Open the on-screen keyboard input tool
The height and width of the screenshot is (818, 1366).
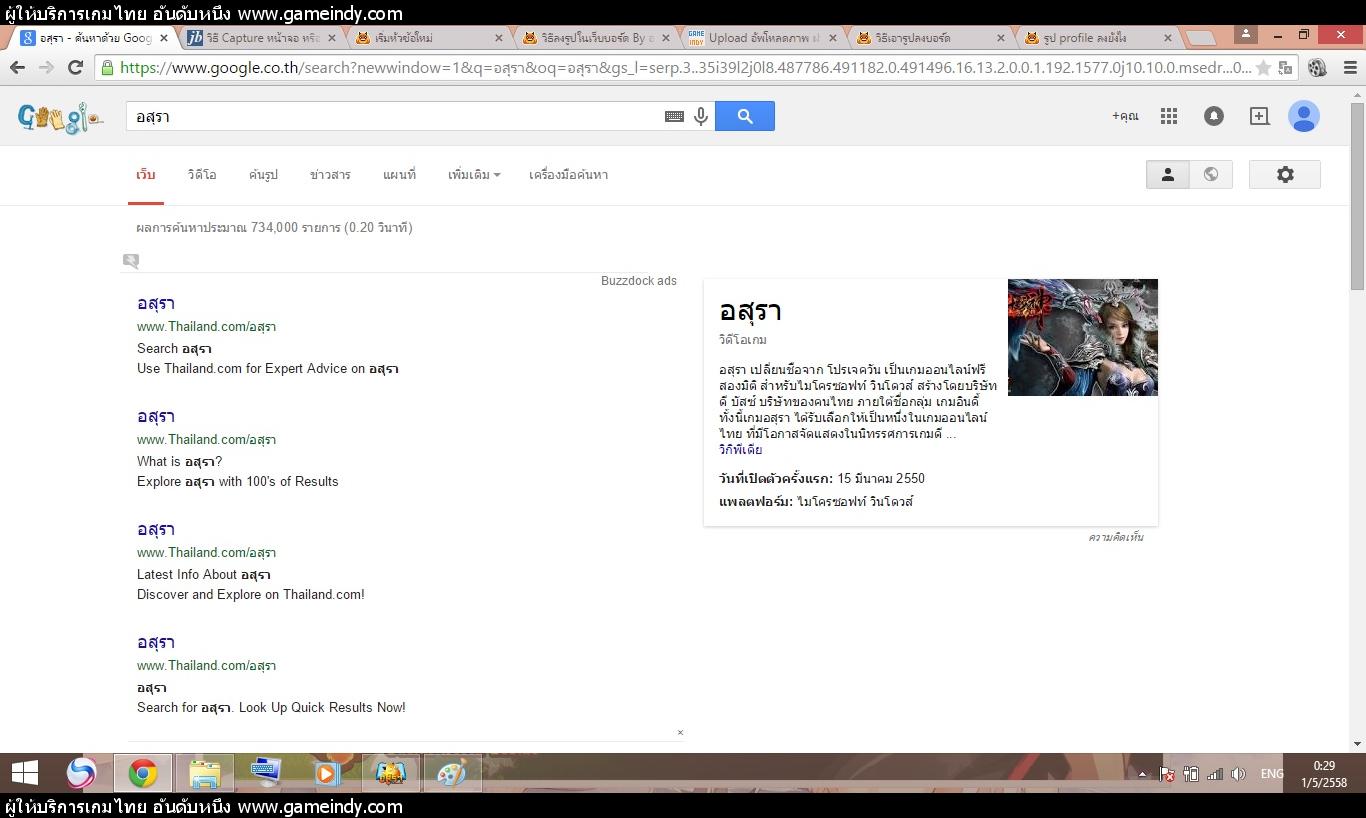tap(675, 116)
